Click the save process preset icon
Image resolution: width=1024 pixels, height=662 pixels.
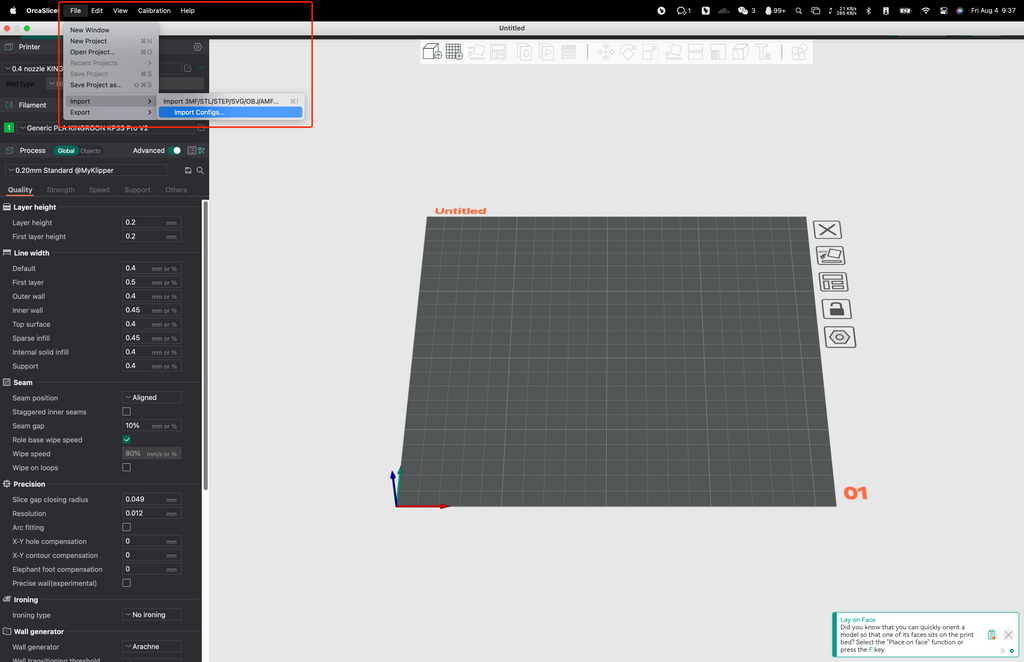tap(188, 171)
